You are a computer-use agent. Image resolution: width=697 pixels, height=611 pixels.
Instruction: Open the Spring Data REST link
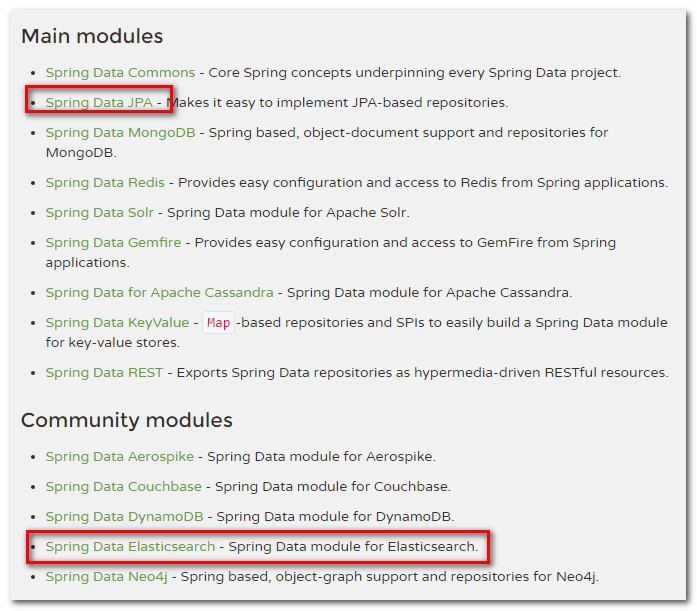(104, 373)
